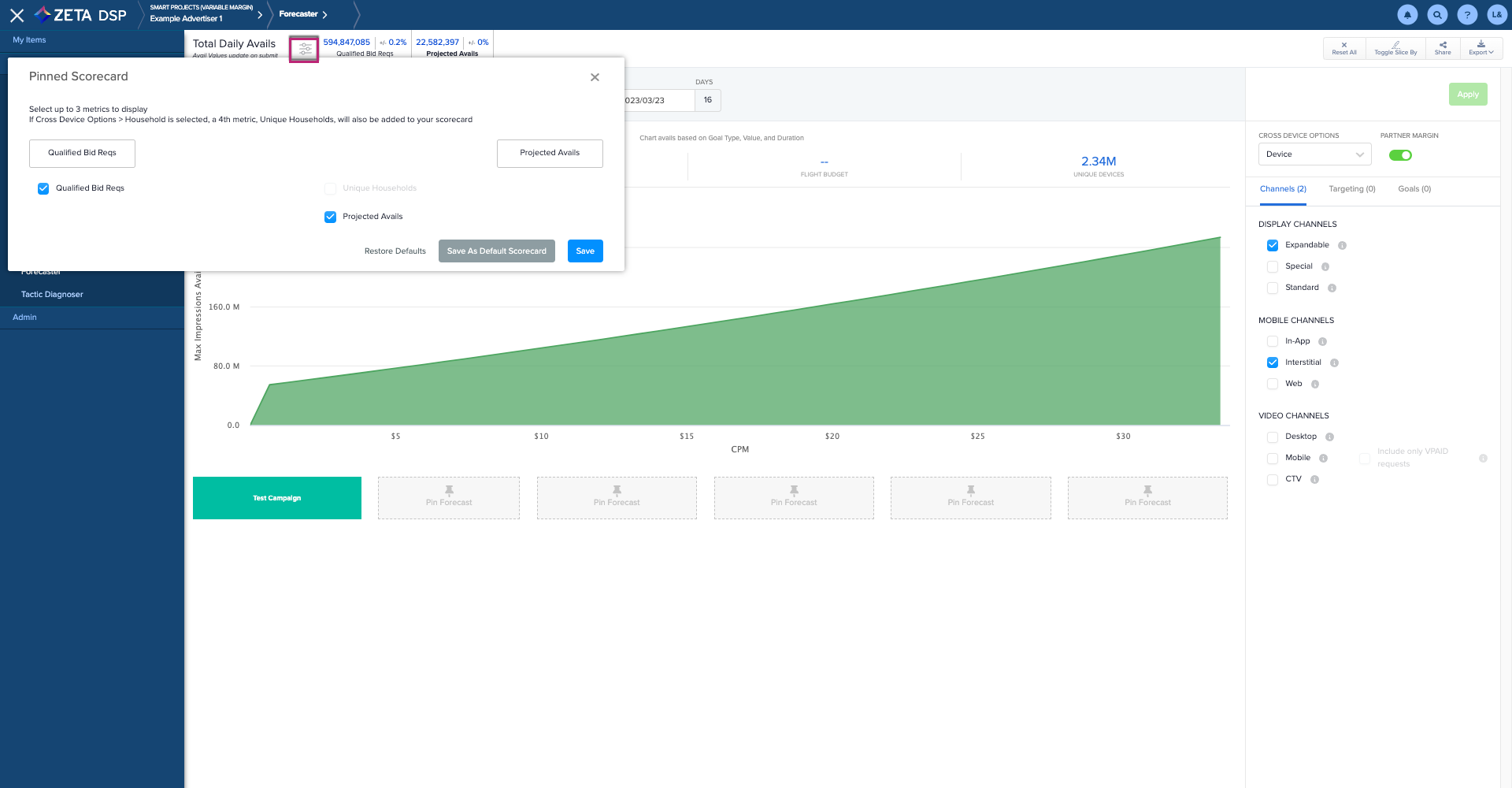
Task: Open Tactic Diagnoser in sidebar
Action: coord(52,295)
